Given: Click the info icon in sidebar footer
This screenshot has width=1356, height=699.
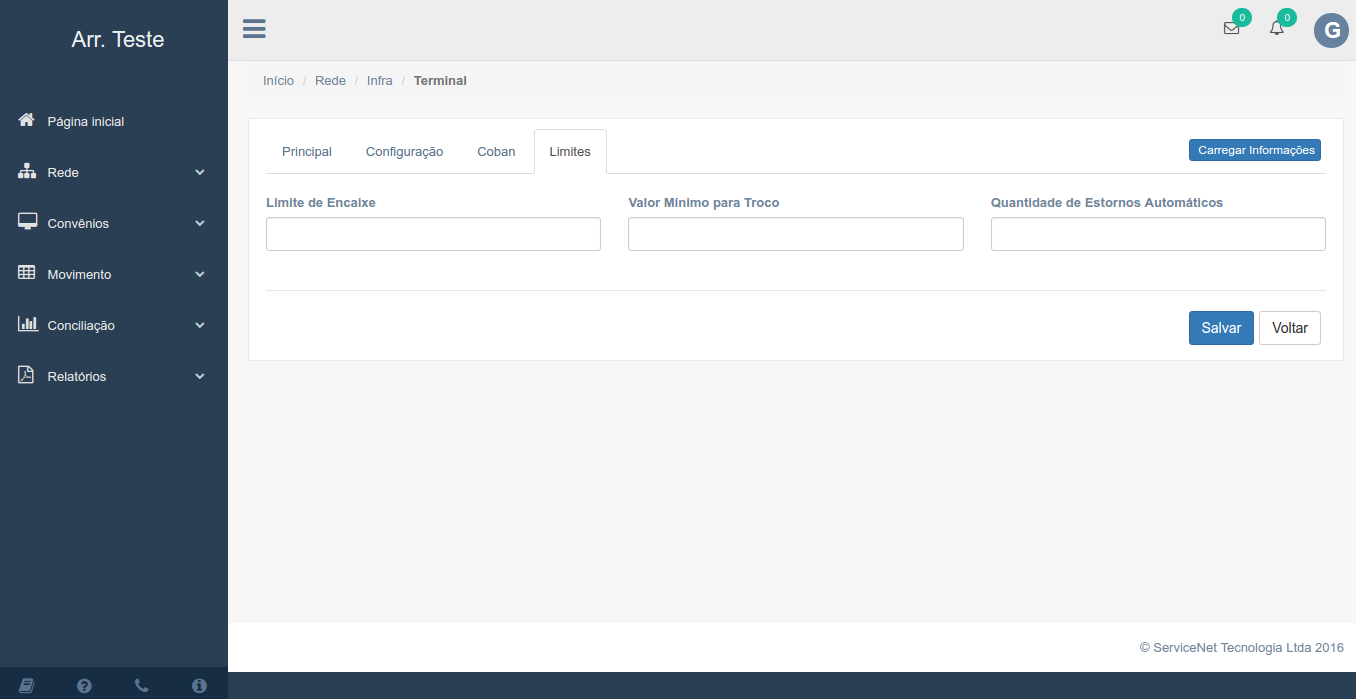Looking at the screenshot, I should (x=199, y=685).
